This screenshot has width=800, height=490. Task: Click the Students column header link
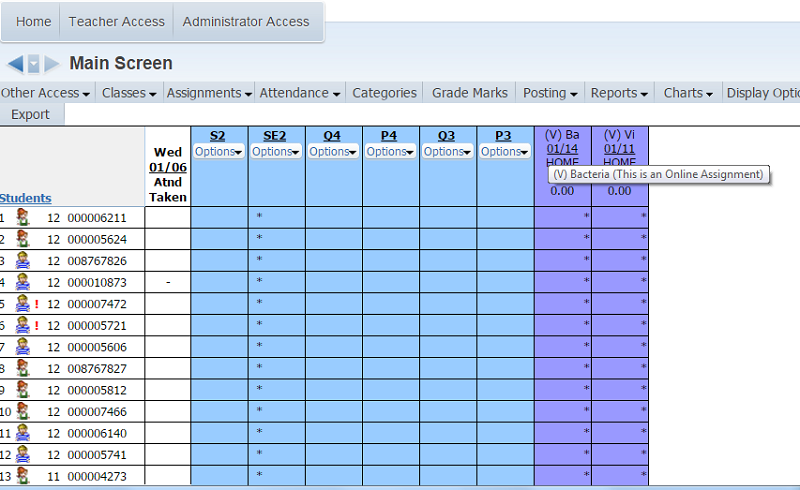[26, 198]
